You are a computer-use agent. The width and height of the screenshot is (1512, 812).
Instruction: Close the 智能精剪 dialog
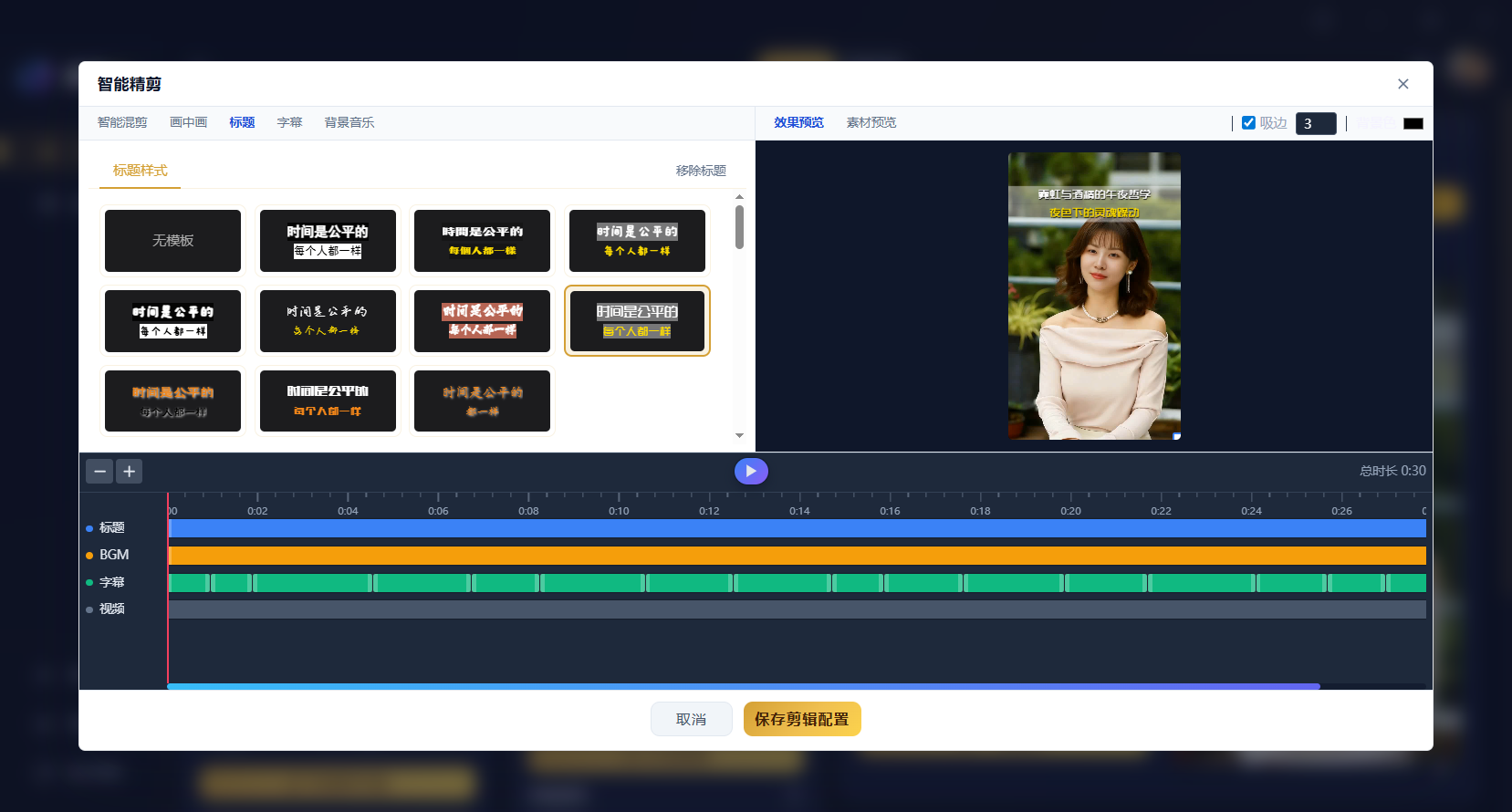[1403, 84]
